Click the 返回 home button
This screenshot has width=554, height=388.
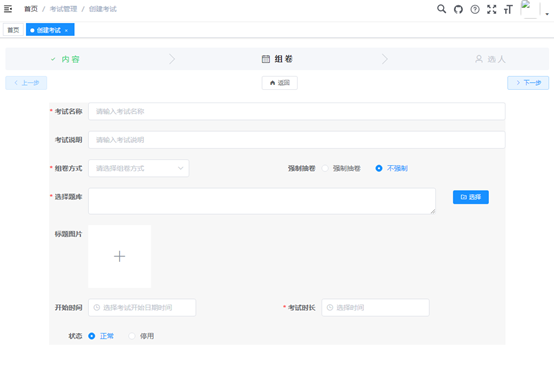(x=279, y=83)
